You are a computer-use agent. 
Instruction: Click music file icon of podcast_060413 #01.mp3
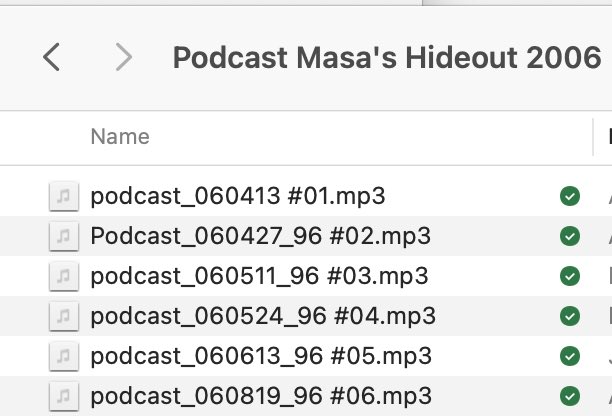[x=64, y=196]
